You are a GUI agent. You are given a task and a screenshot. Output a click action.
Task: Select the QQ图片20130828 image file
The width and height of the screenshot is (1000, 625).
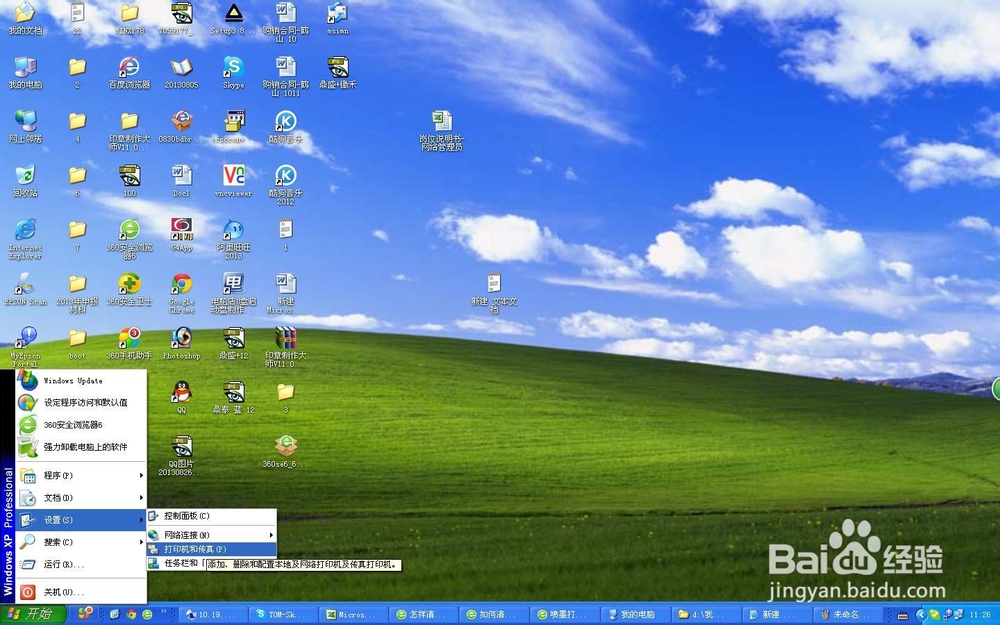182,455
